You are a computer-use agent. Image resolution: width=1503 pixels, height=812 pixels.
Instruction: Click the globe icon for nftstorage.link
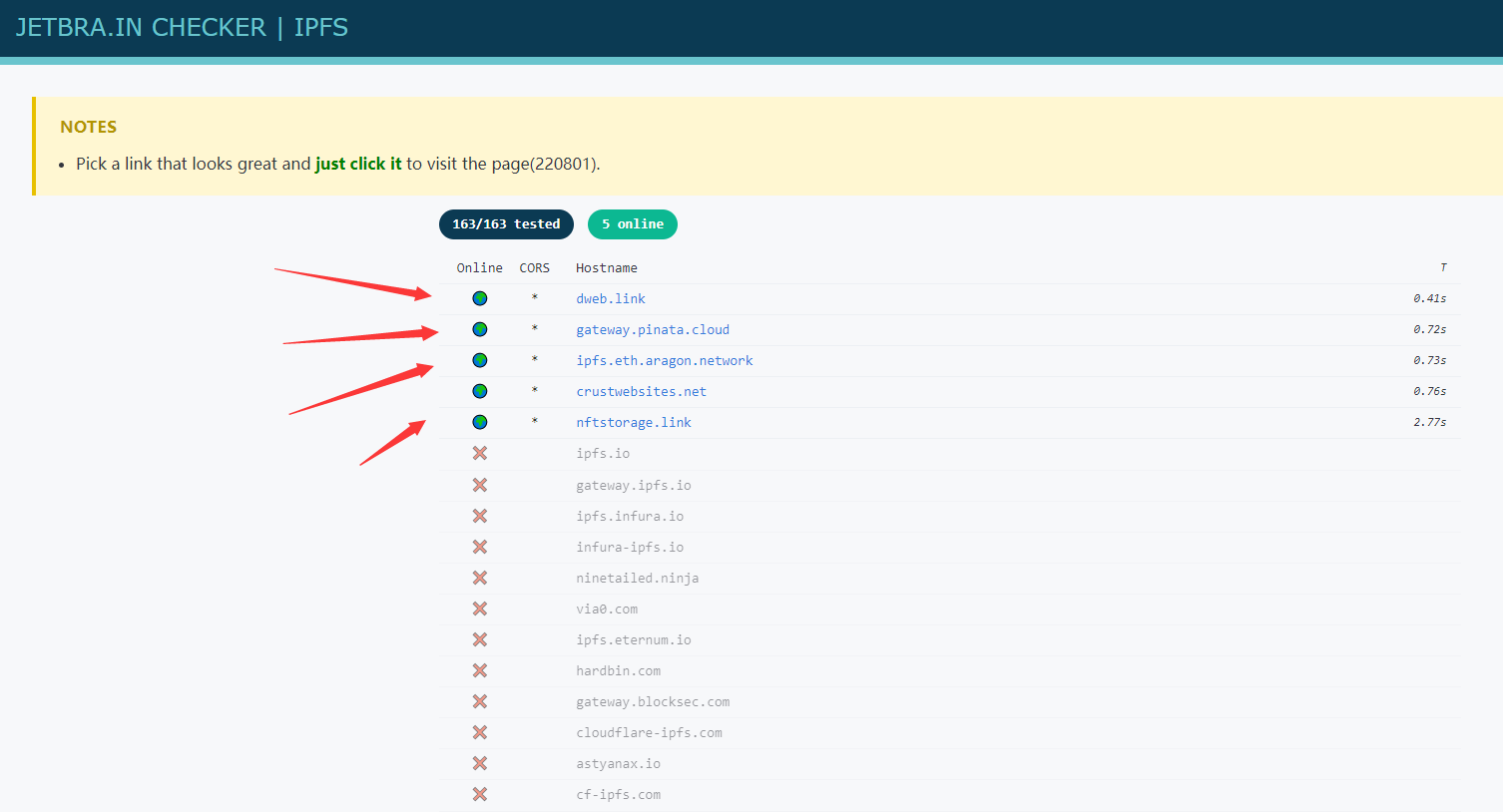click(480, 422)
